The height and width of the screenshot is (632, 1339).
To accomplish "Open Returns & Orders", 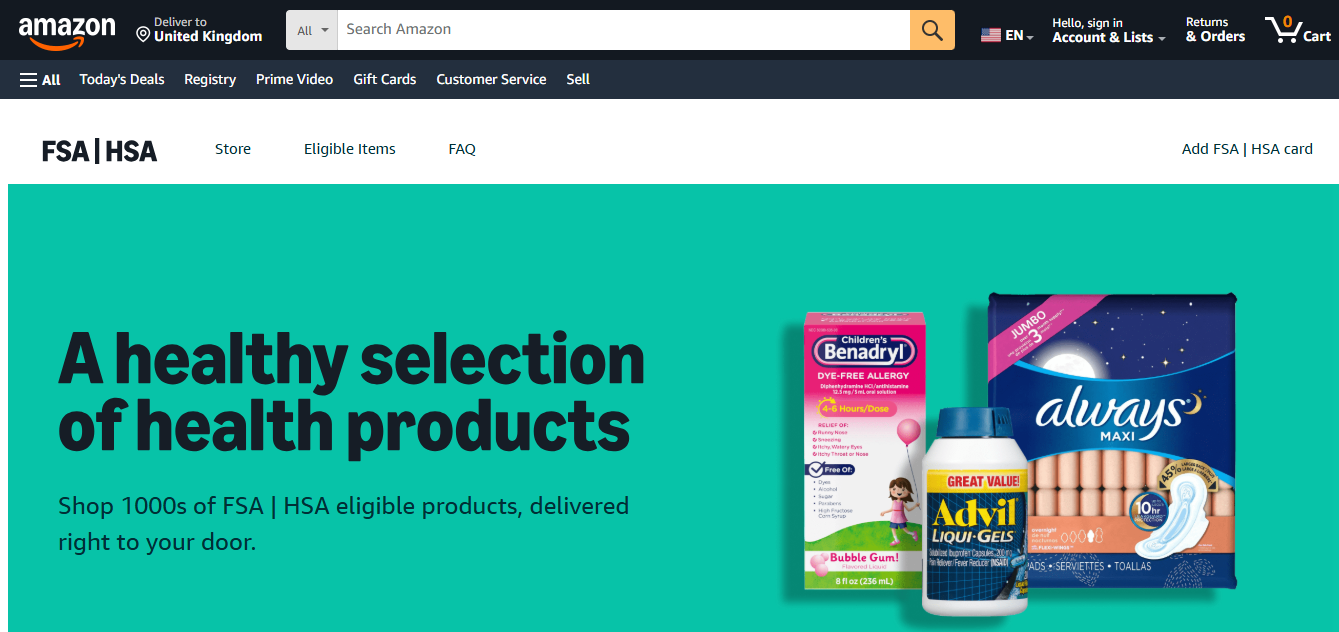I will [1215, 30].
